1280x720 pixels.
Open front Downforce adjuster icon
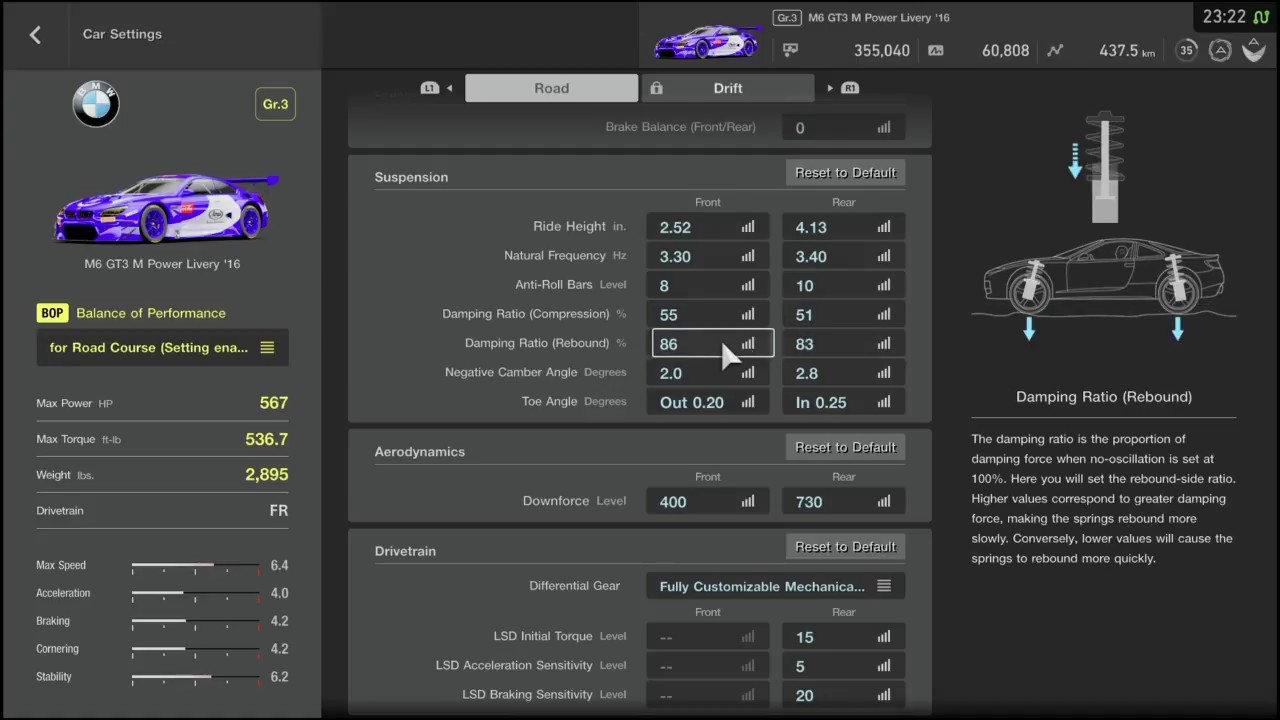[x=748, y=502]
